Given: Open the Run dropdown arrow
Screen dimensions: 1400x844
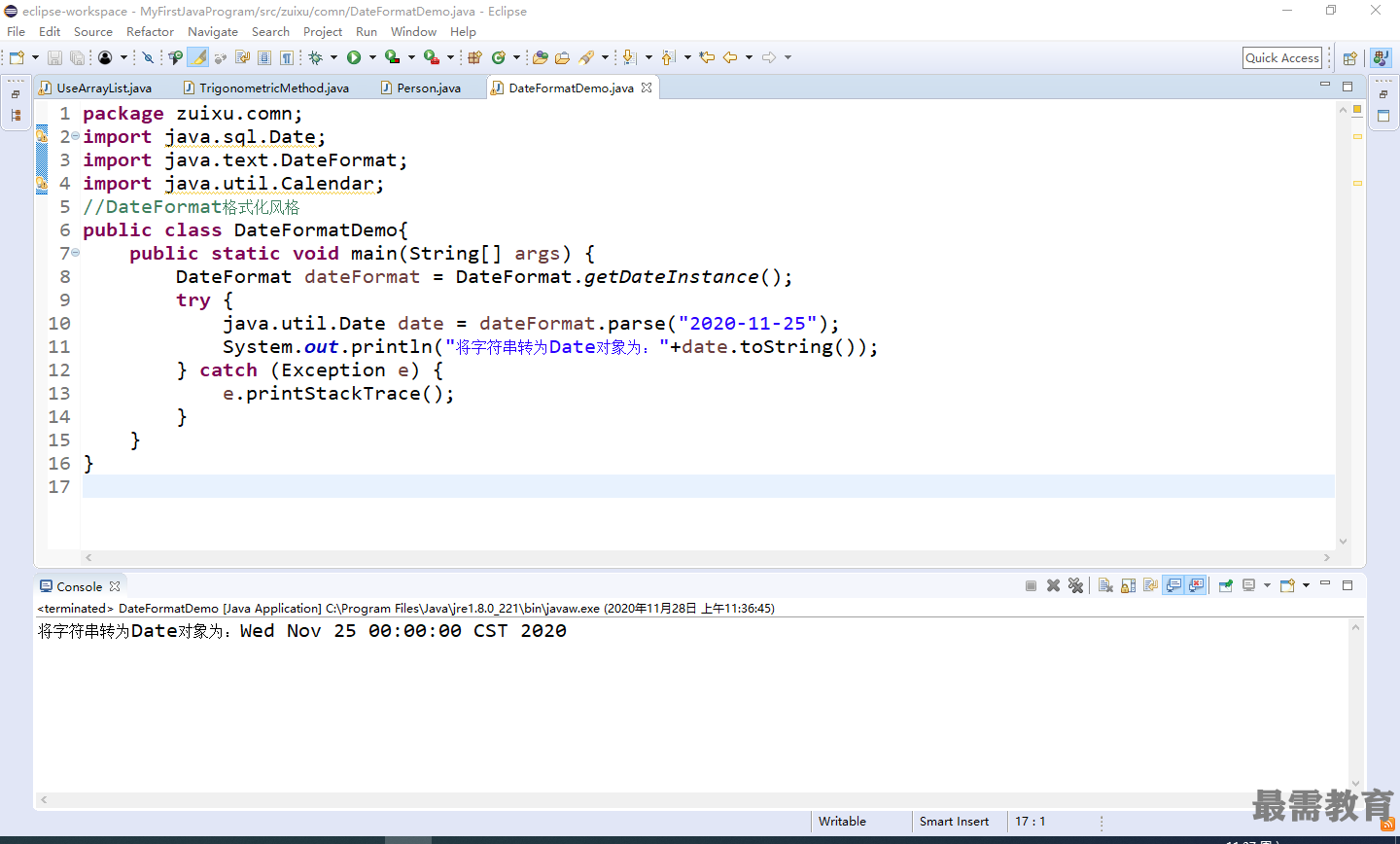Looking at the screenshot, I should coord(372,57).
